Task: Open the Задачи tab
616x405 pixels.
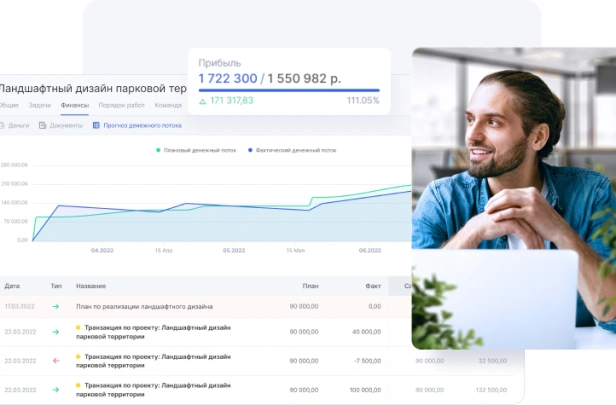Action: pyautogui.click(x=40, y=105)
